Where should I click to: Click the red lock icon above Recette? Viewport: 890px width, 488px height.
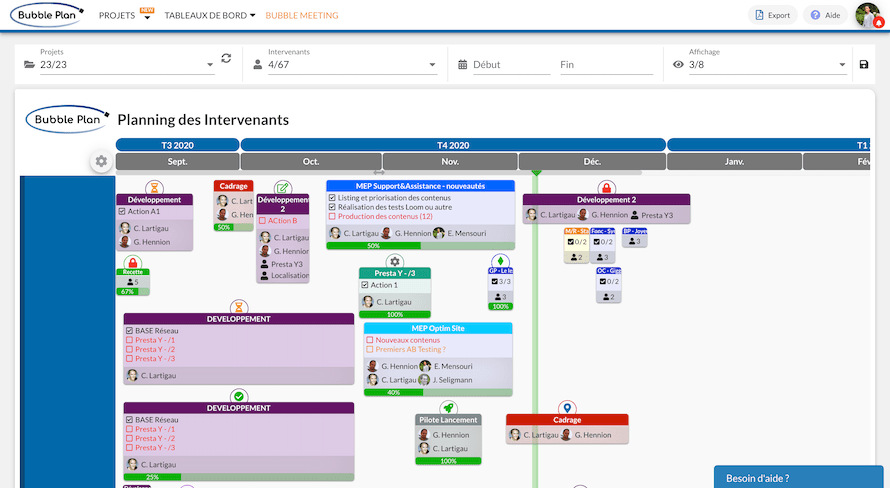click(133, 263)
